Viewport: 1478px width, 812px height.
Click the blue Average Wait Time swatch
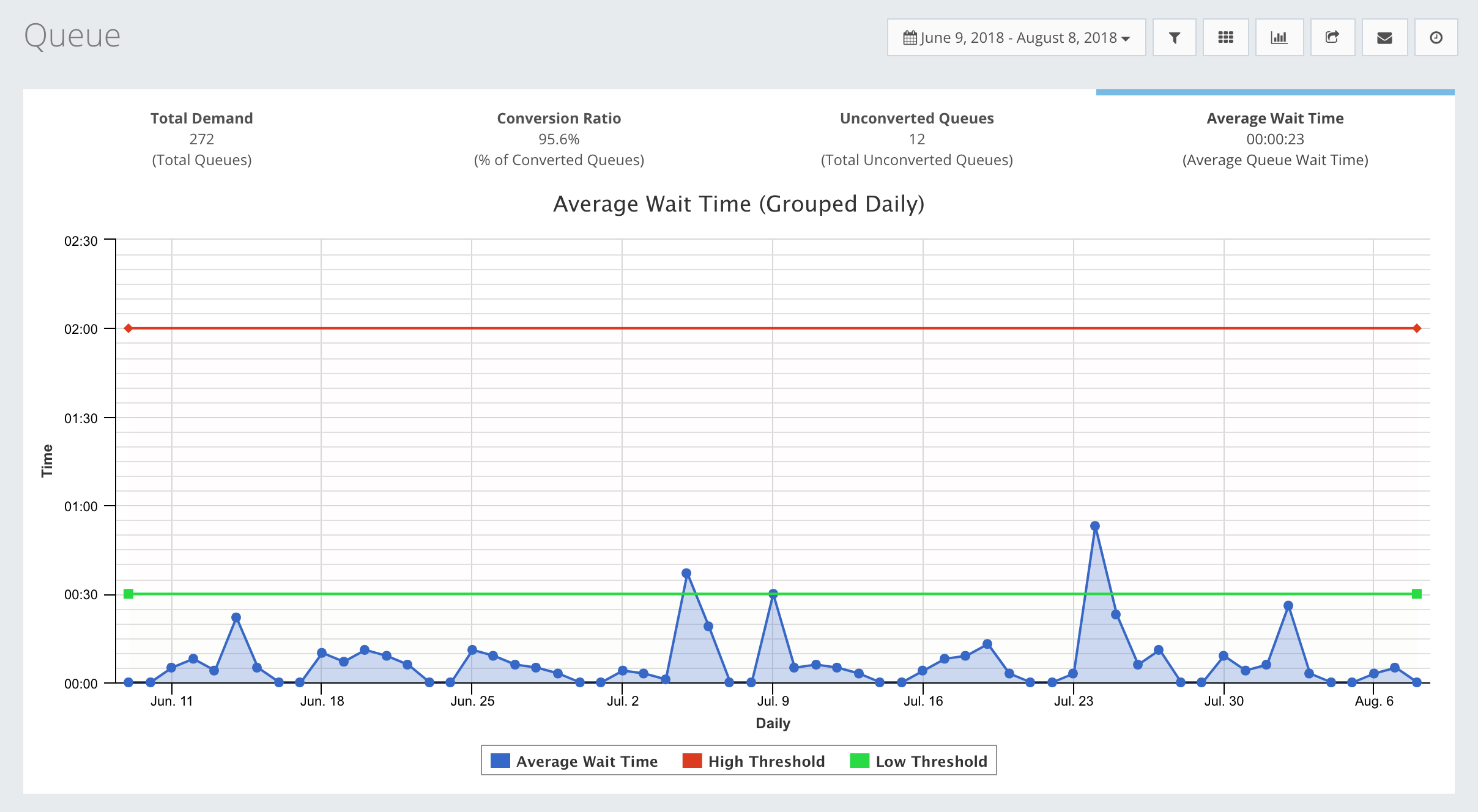click(500, 761)
